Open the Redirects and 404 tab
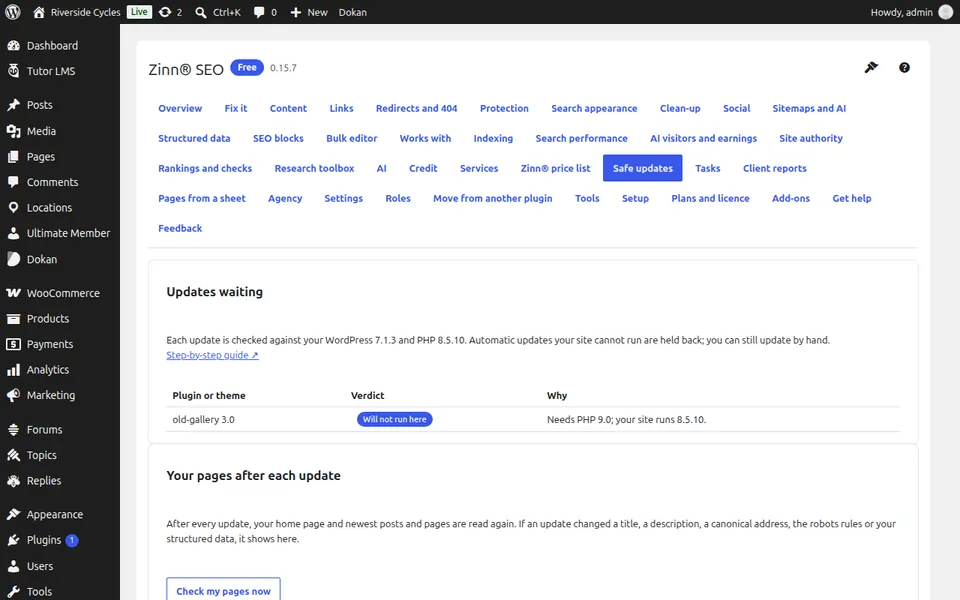Viewport: 960px width, 600px height. click(416, 108)
